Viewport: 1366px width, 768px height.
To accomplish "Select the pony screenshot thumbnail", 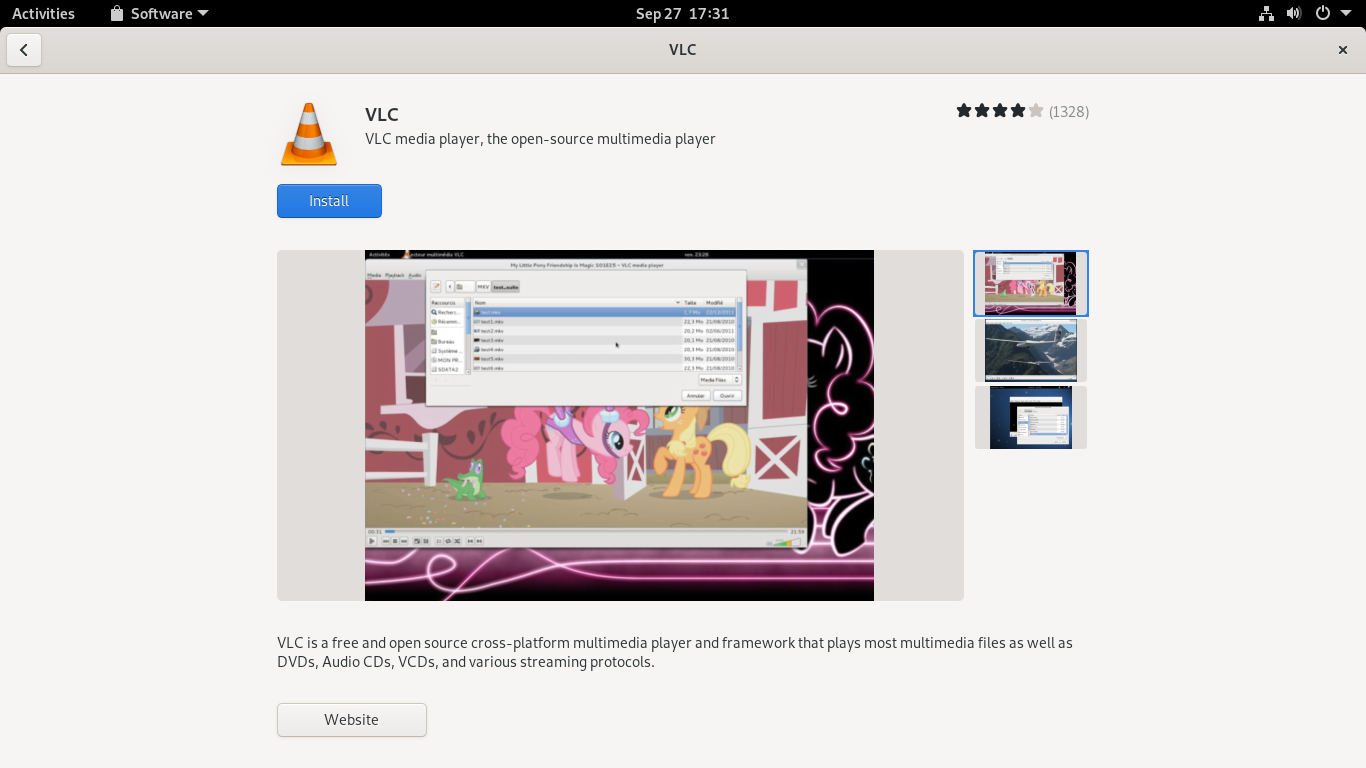I will pos(1031,283).
